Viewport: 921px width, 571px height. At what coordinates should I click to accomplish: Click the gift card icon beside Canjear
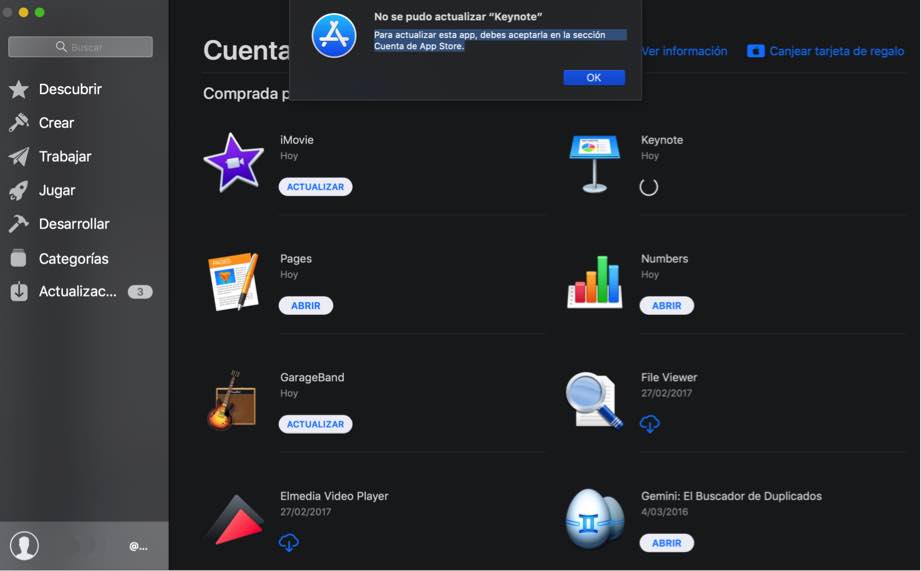click(x=755, y=51)
